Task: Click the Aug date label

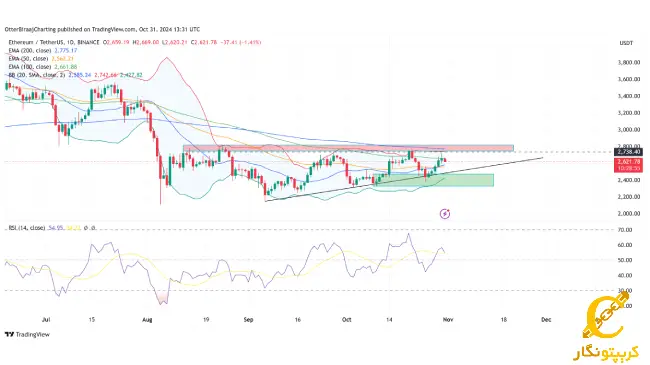Action: [x=147, y=320]
